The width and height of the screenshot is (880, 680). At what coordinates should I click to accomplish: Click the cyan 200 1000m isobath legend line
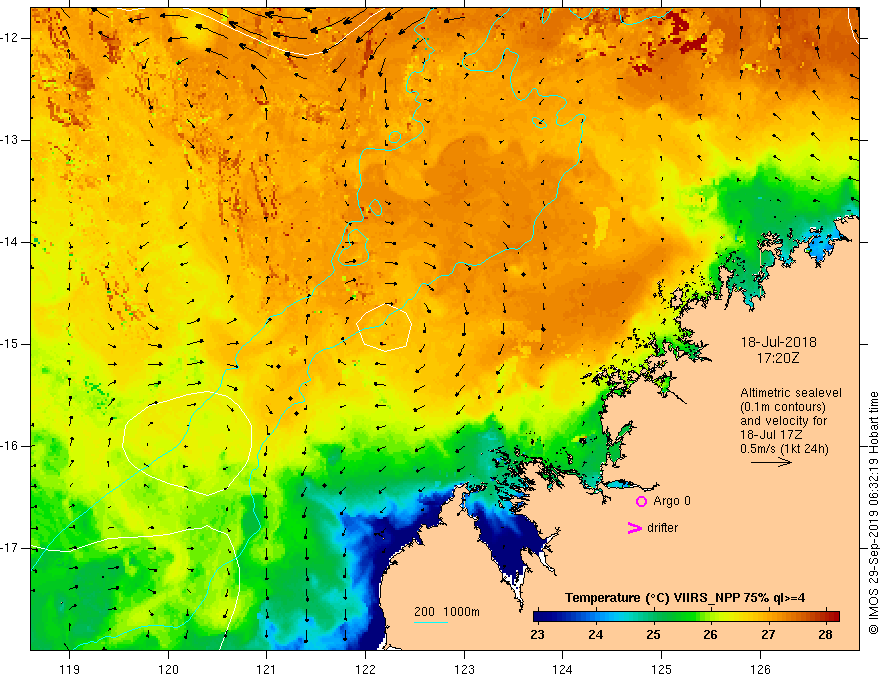(431, 622)
